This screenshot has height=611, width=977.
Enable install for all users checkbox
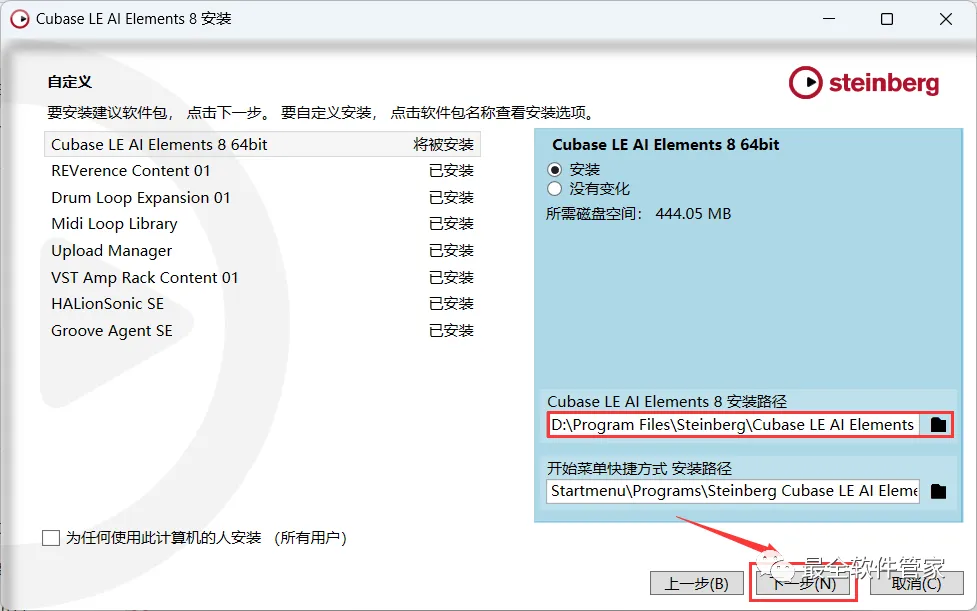(x=50, y=538)
